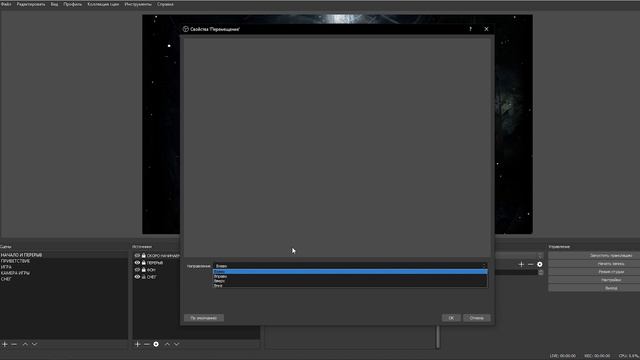Toggle visibility of the СКОРО НАЧИНАЕМ source
Viewport: 640px width, 360px height.
point(137,256)
